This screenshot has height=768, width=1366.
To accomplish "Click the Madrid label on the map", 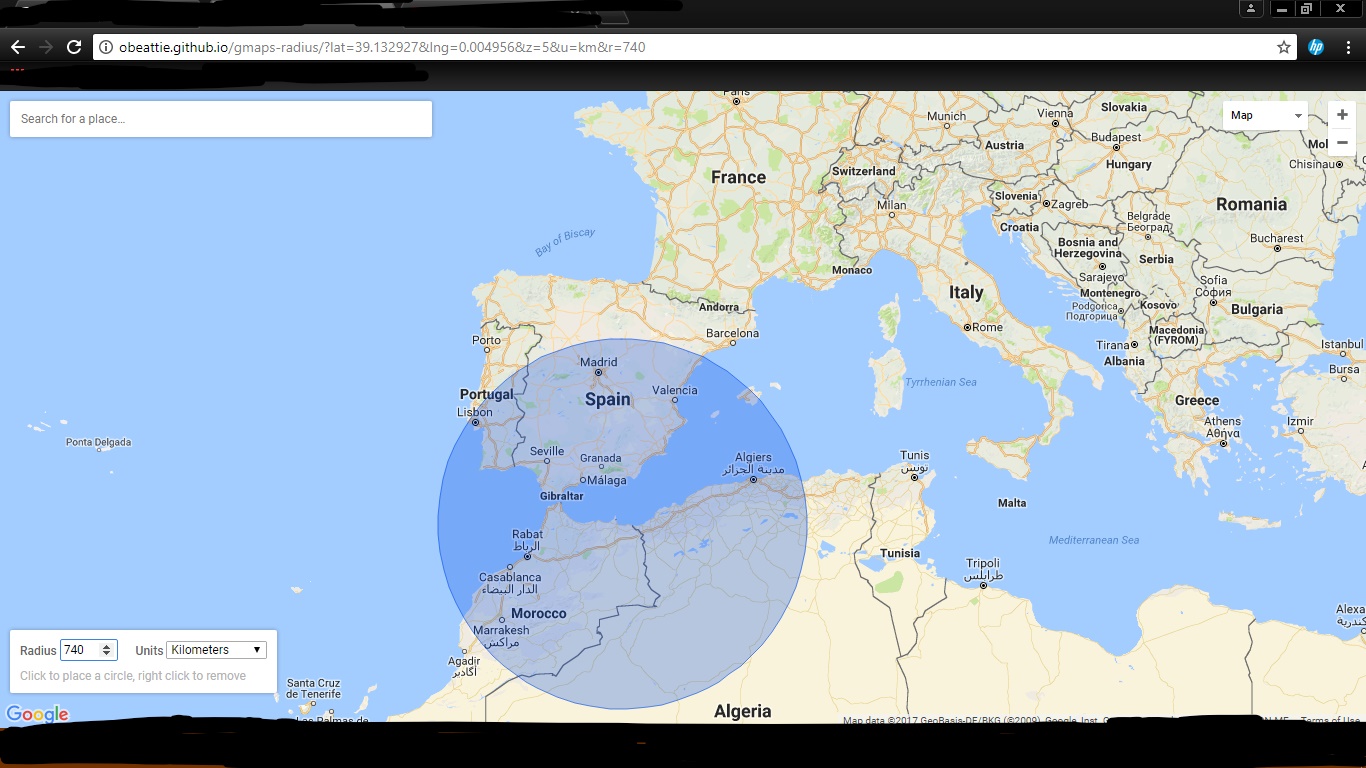I will pos(599,362).
